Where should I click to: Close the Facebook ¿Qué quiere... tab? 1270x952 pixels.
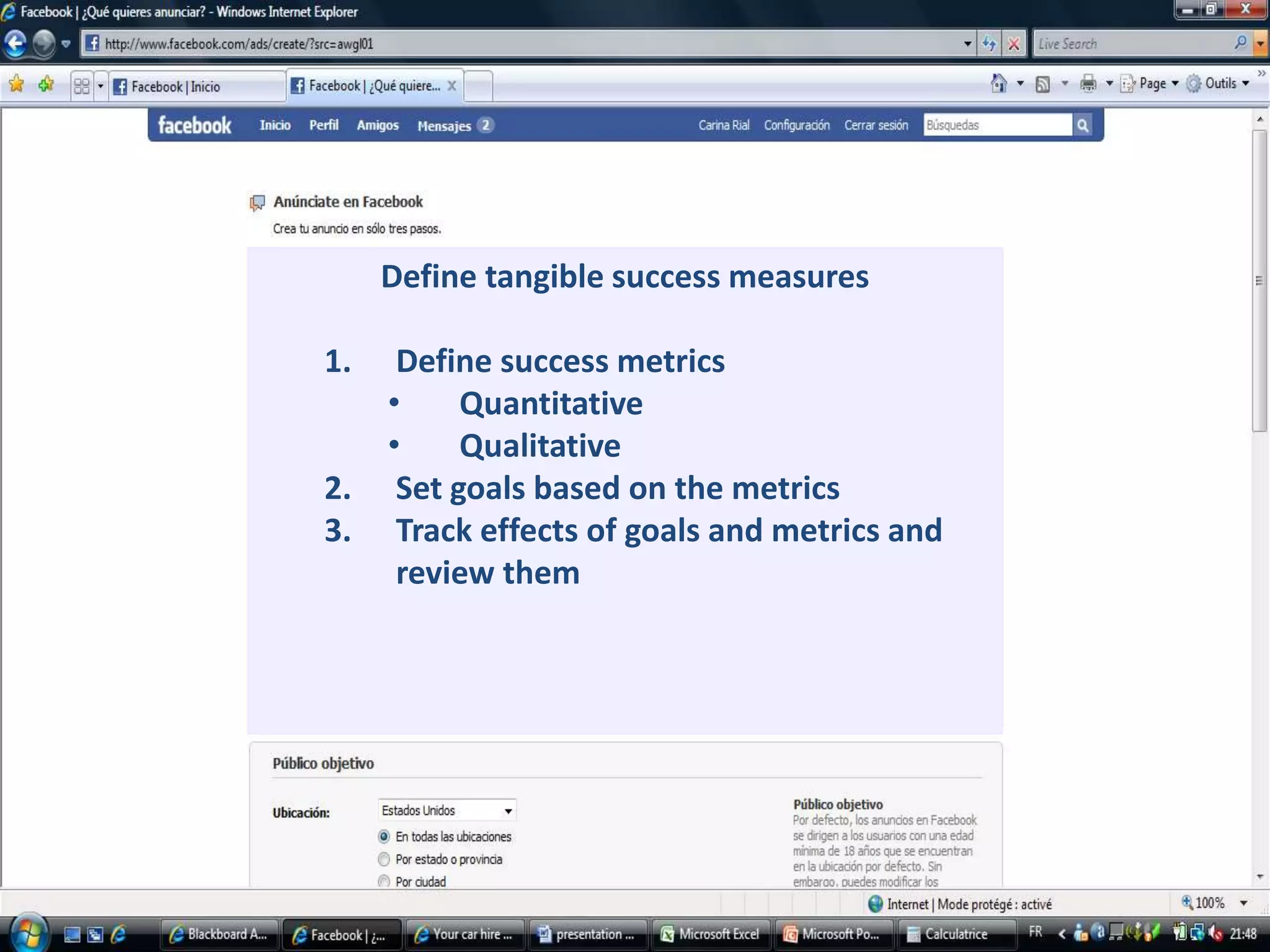click(452, 86)
